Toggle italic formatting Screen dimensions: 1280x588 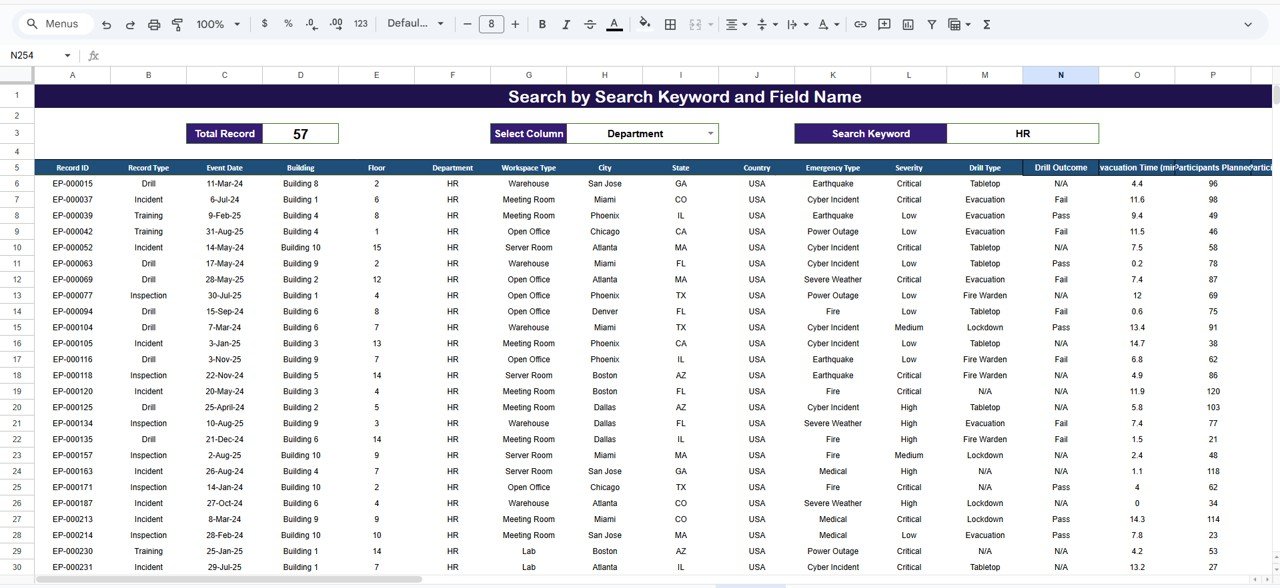click(565, 23)
